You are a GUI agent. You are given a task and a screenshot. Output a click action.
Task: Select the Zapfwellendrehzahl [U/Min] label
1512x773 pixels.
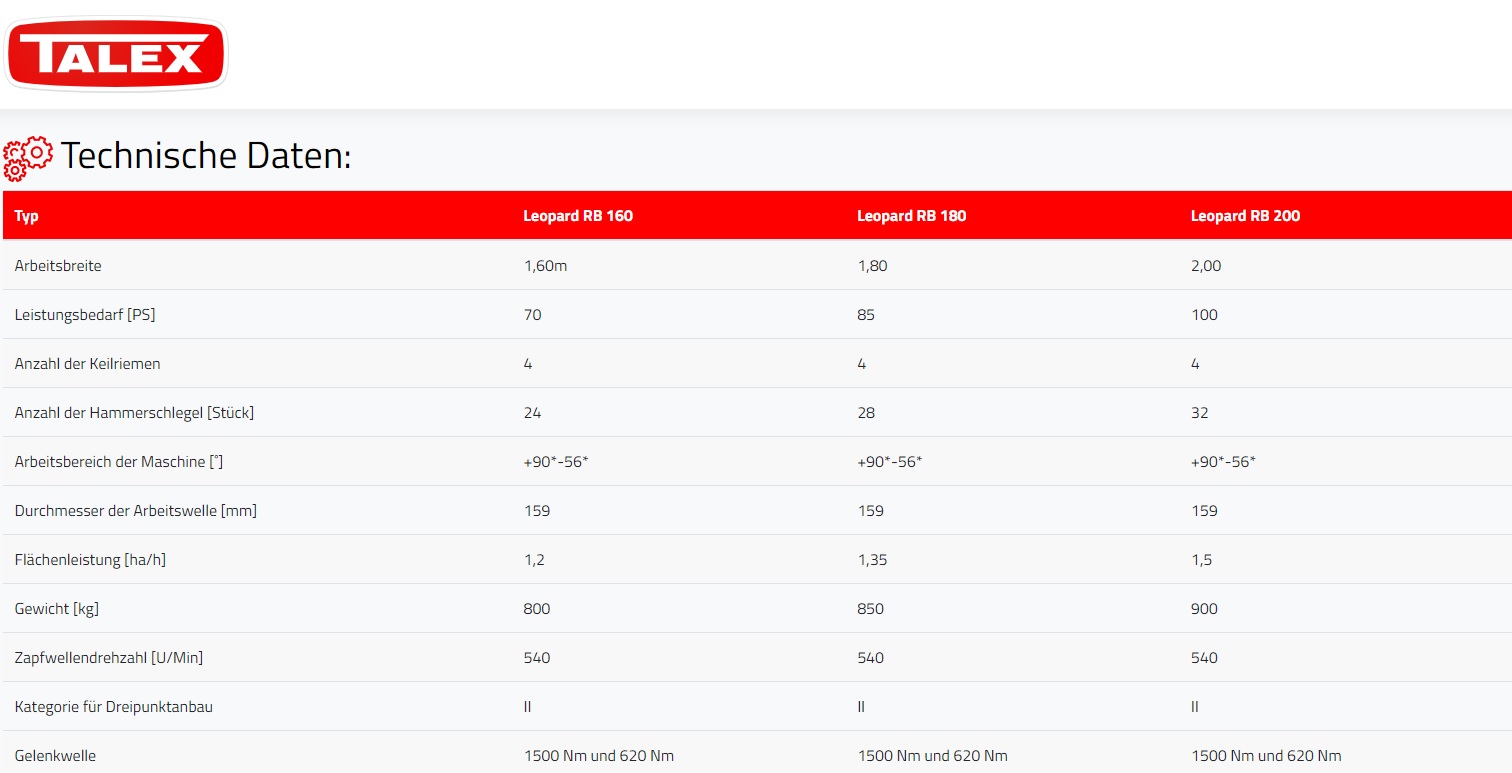coord(109,658)
